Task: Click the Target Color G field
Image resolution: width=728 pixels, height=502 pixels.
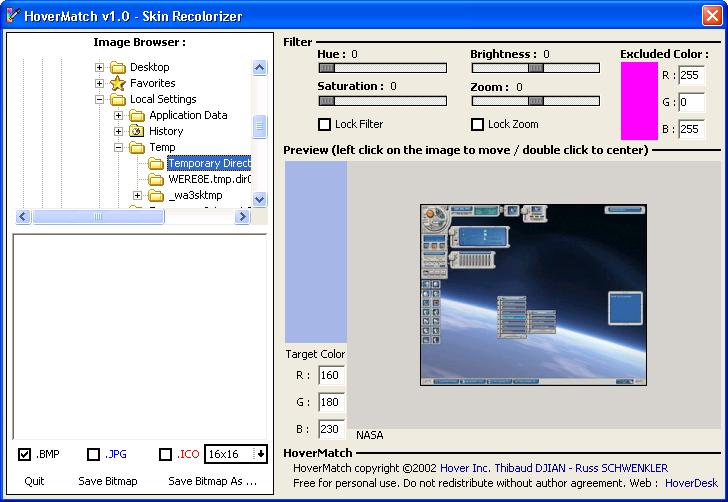Action: tap(332, 402)
